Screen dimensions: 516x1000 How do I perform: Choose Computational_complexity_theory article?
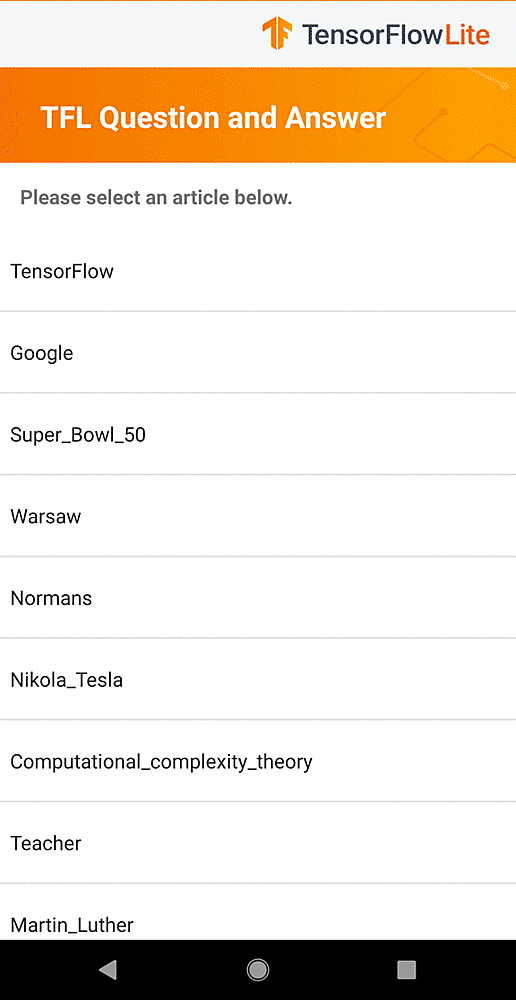click(258, 761)
